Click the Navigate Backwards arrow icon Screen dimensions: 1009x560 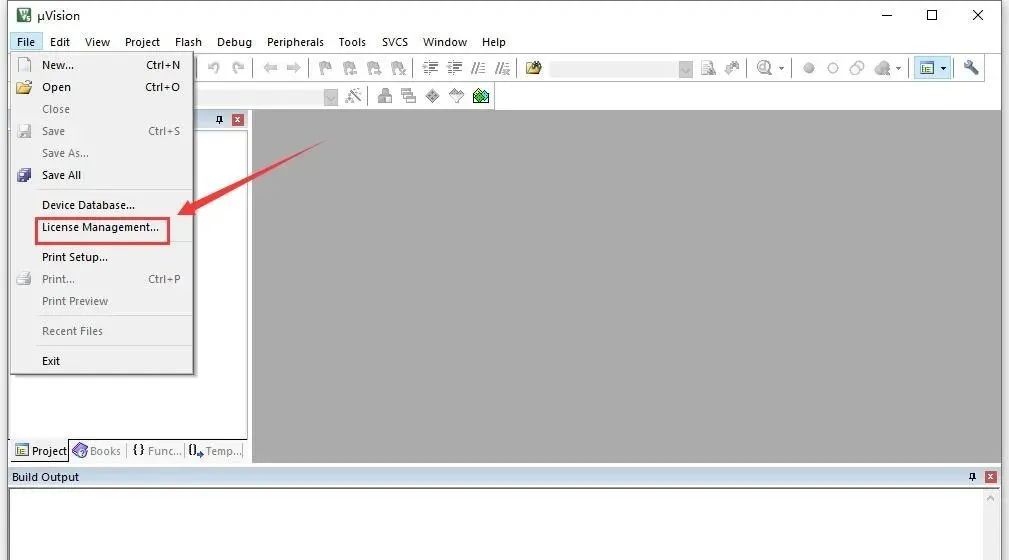270,68
